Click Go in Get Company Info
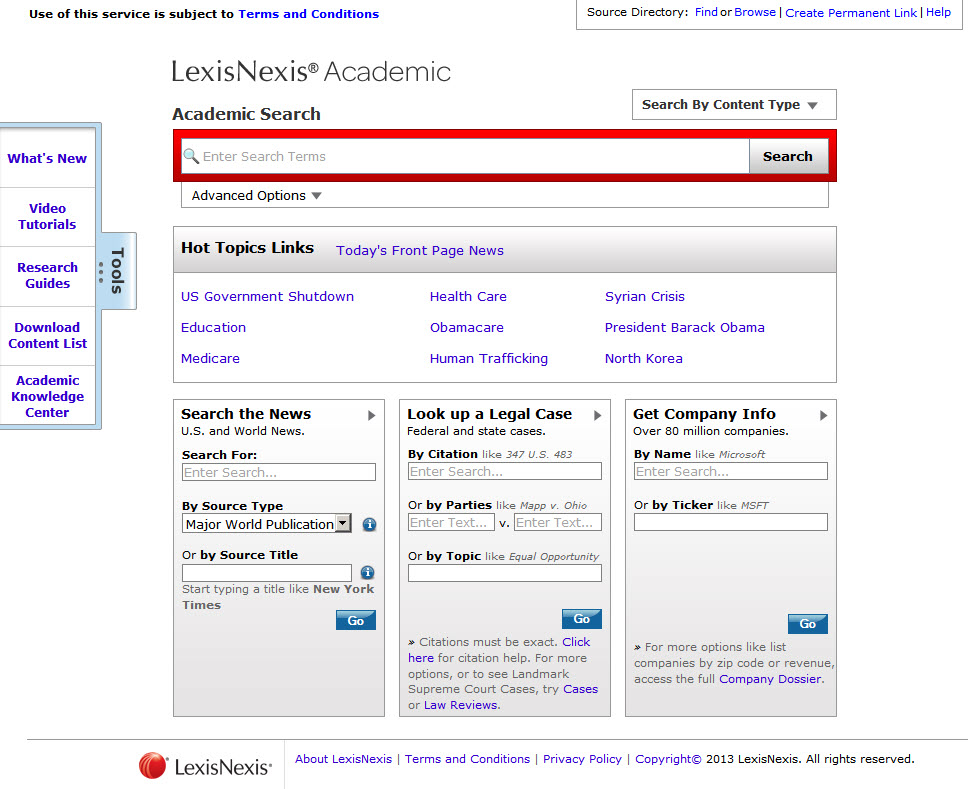Screen dimensions: 968x789 [x=807, y=624]
